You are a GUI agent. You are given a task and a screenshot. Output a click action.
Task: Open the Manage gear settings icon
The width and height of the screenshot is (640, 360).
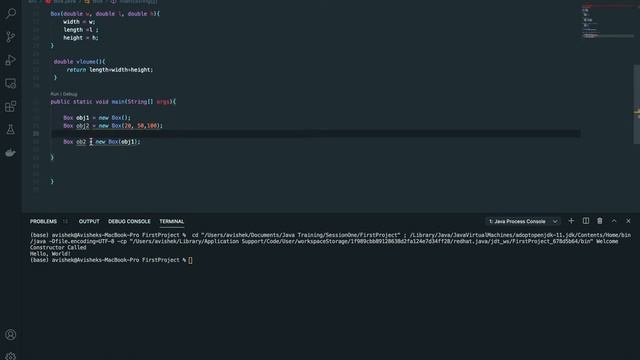click(x=11, y=356)
